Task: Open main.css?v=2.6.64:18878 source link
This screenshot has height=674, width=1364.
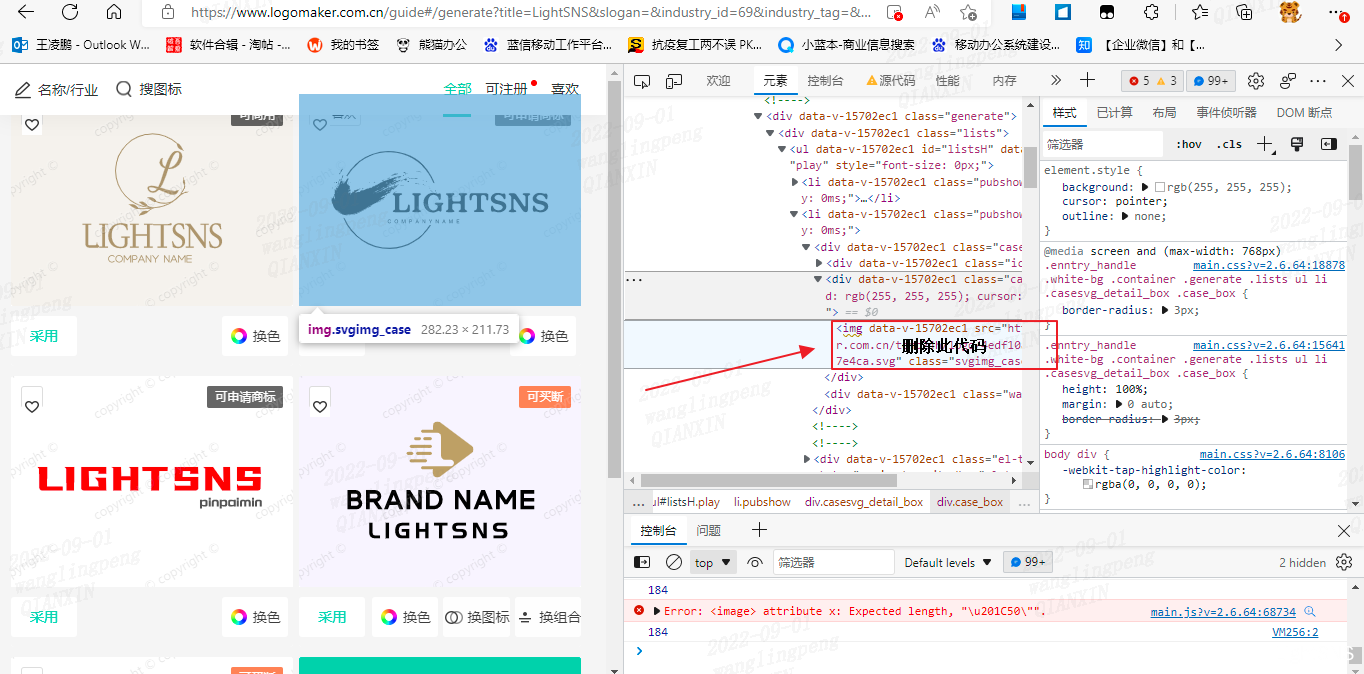Action: pos(1269,265)
